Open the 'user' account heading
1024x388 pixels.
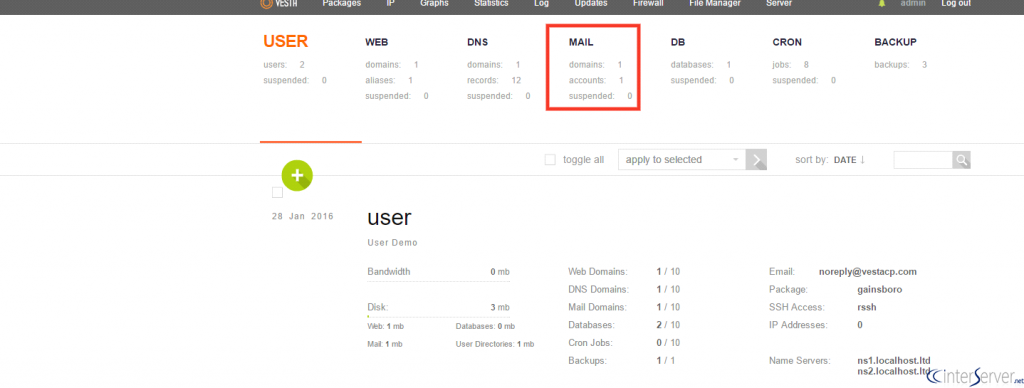tap(389, 218)
